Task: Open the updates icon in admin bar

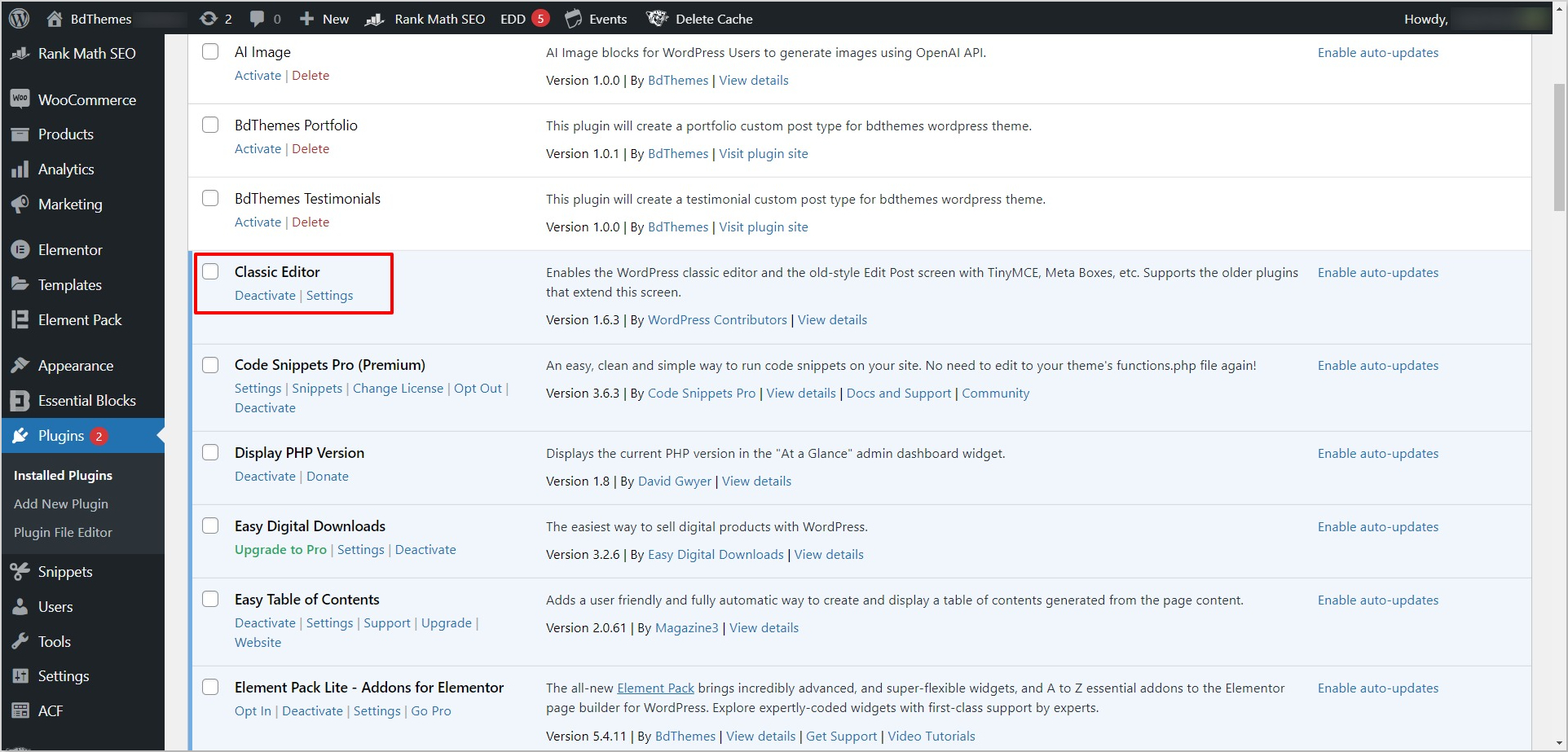Action: click(209, 18)
